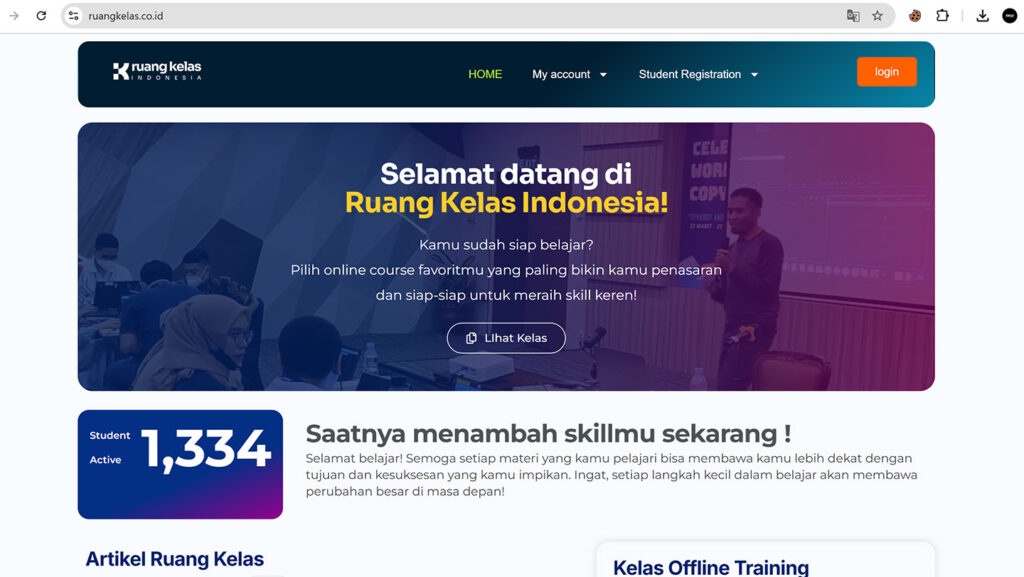Click the translate page icon

click(853, 16)
